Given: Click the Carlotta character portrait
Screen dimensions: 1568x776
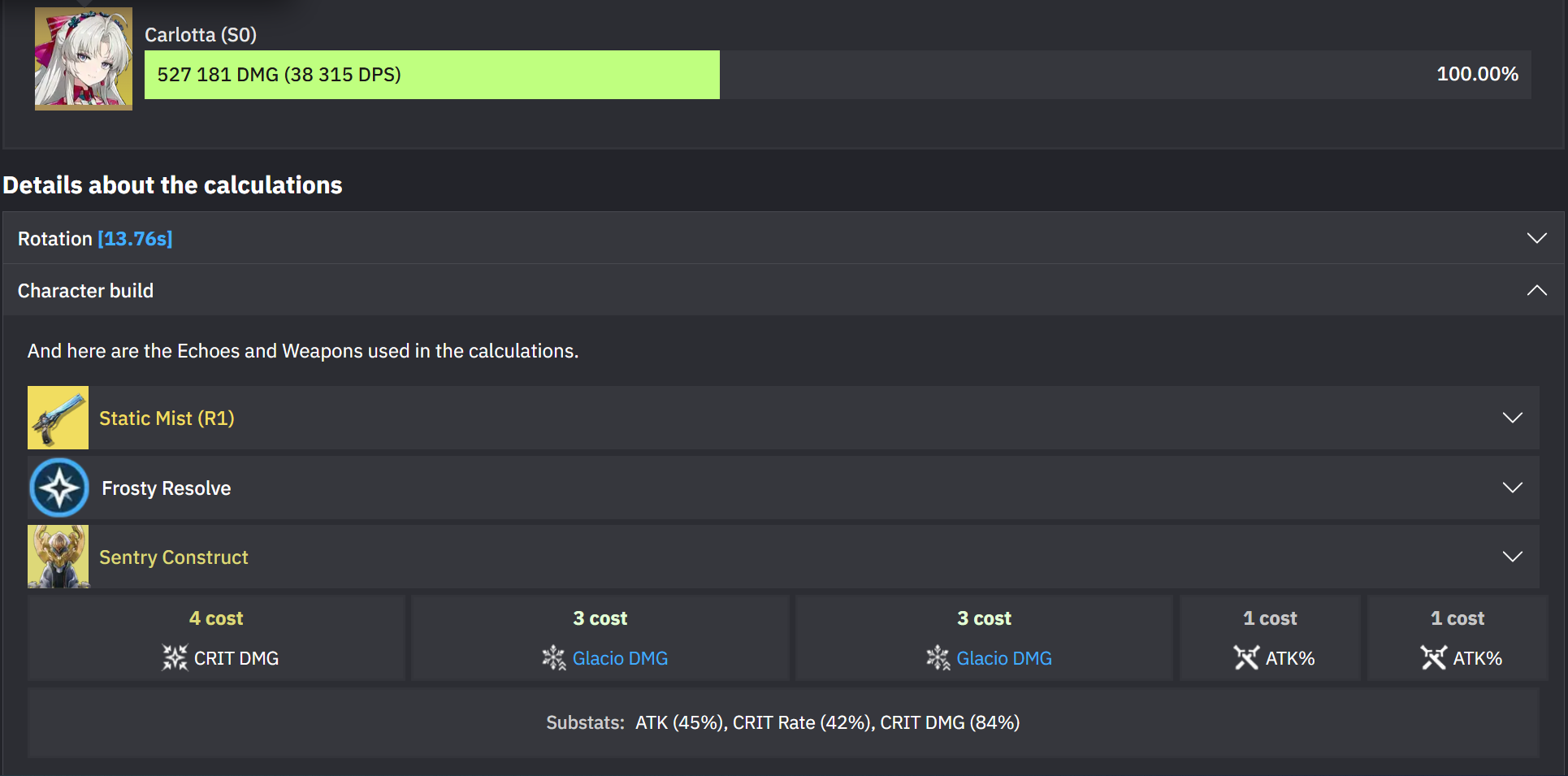Looking at the screenshot, I should [x=84, y=59].
